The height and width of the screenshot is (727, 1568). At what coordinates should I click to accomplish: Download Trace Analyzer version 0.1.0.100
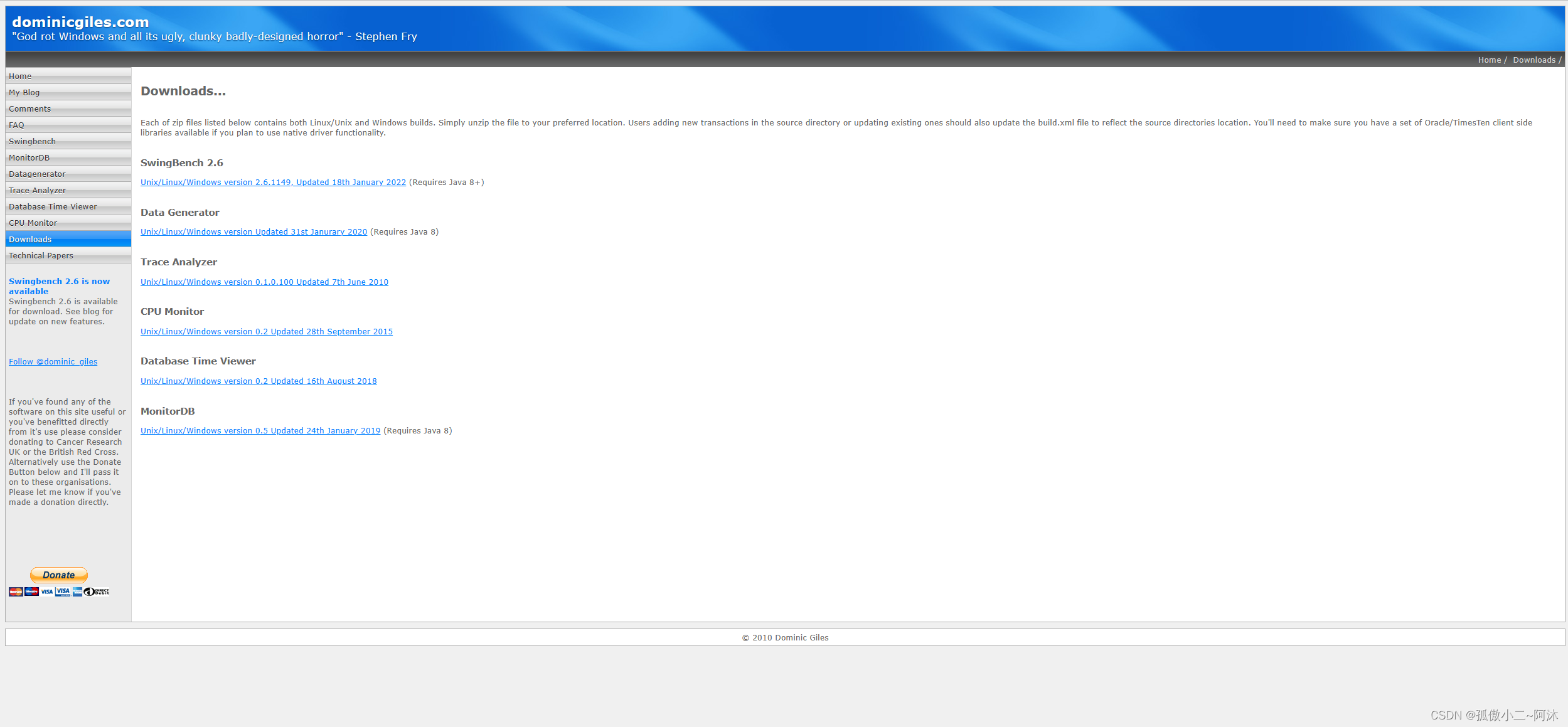pyautogui.click(x=264, y=282)
